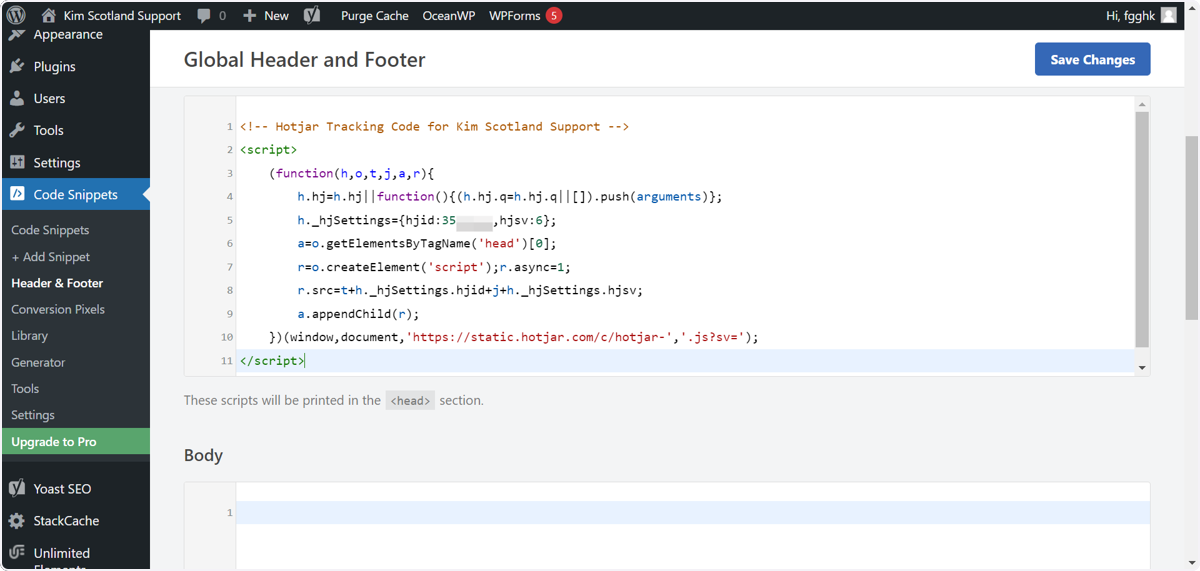This screenshot has height=571, width=1200.
Task: Click into the Body code editor line 1
Action: [x=692, y=512]
